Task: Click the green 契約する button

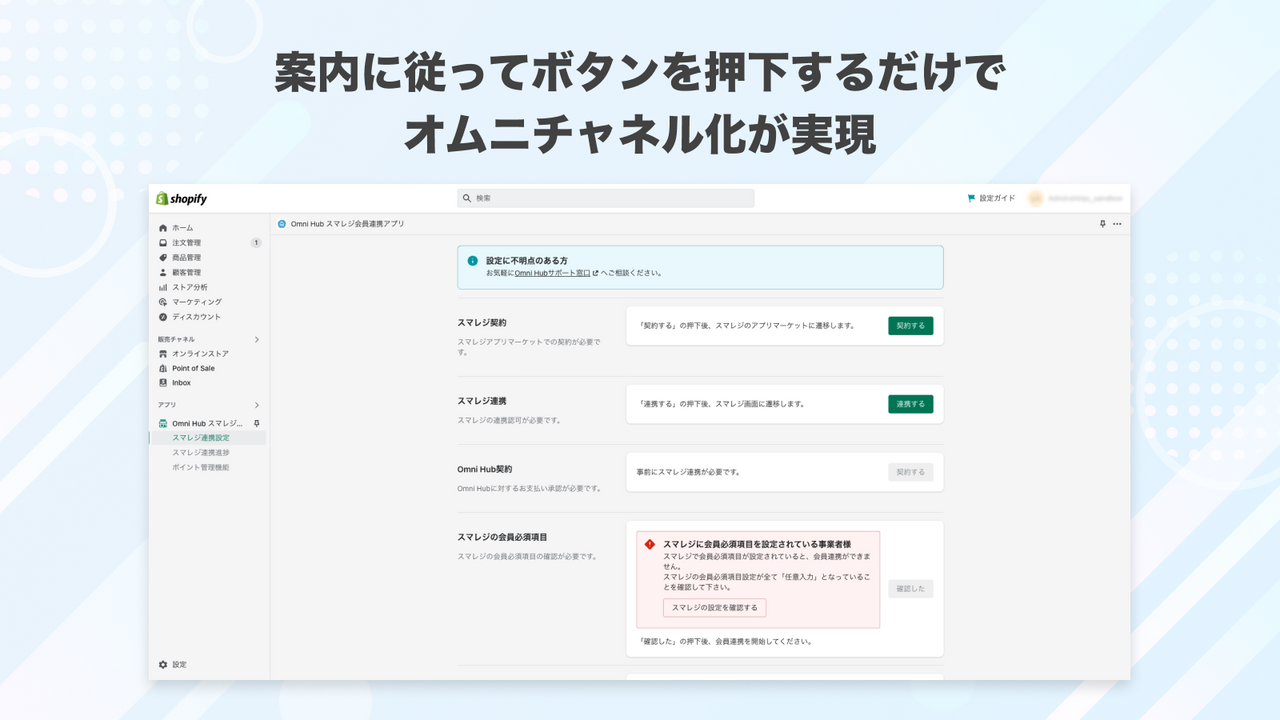Action: pyautogui.click(x=910, y=325)
